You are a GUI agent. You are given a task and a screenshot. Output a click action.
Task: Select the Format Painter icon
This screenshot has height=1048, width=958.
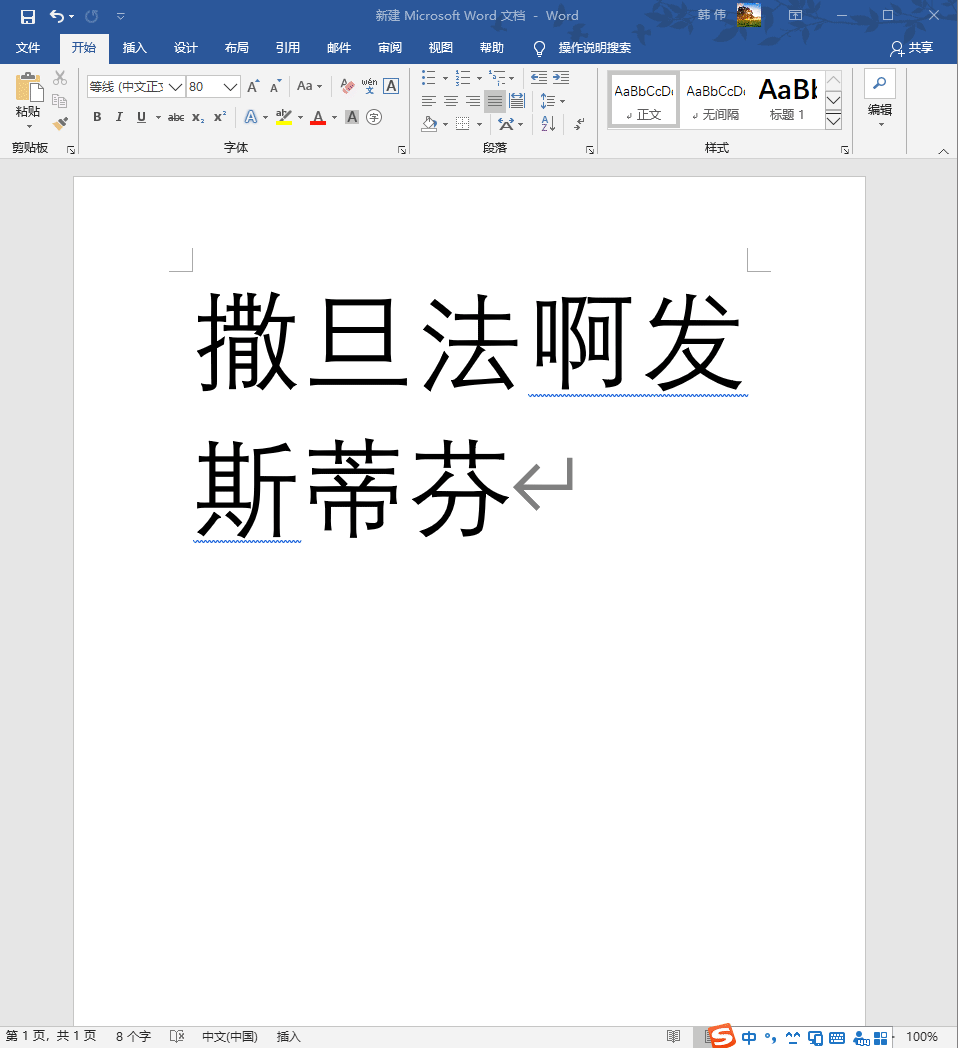59,123
